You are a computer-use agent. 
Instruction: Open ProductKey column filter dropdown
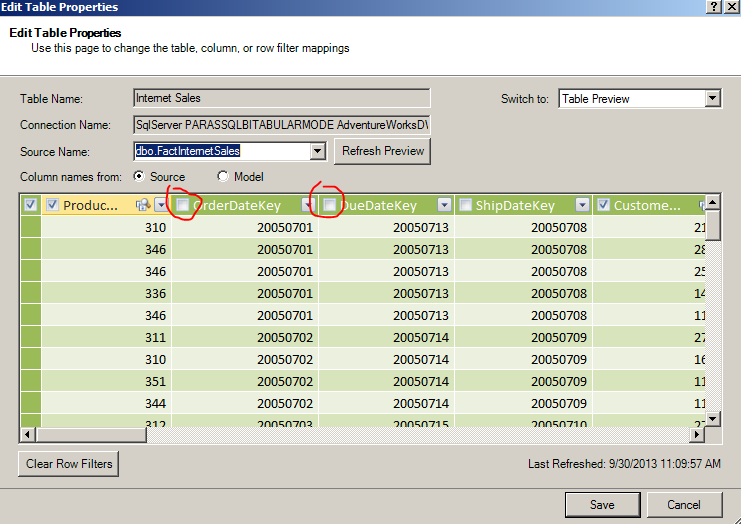[162, 205]
